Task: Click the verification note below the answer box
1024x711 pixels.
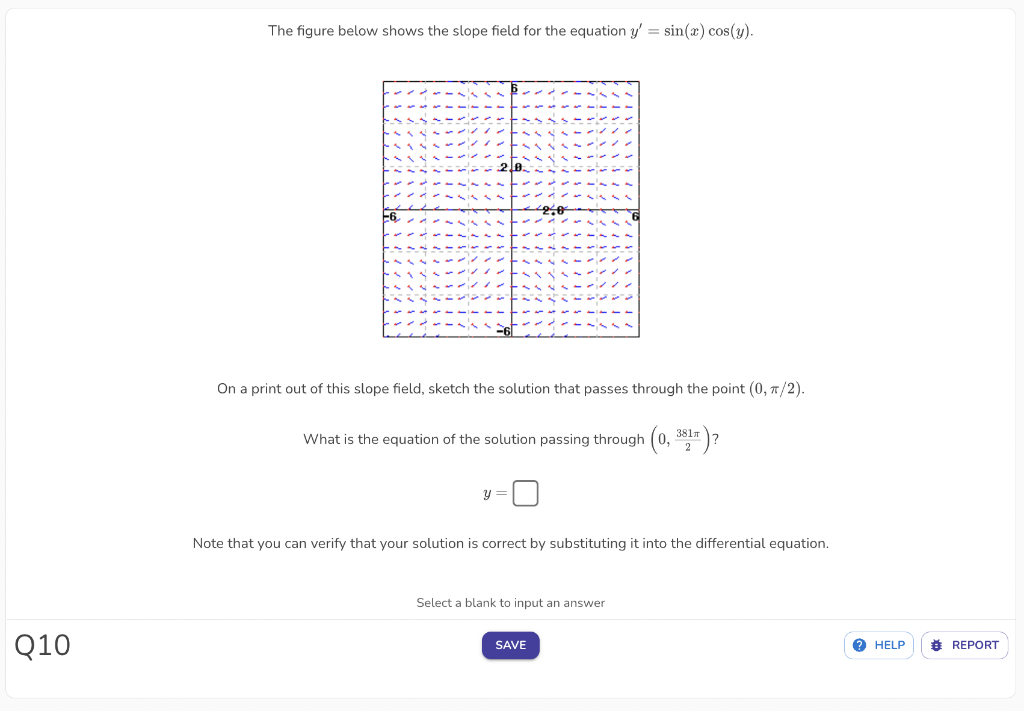Action: coord(511,543)
